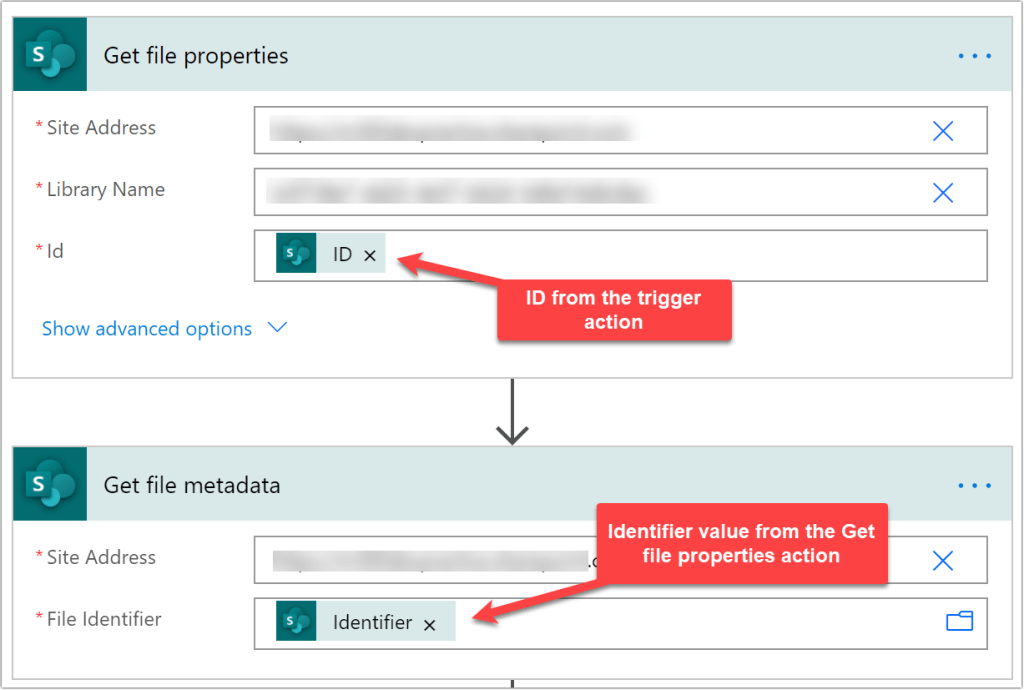Click the arrow connector between the two actions
Viewport: 1024px width, 690px height.
pyautogui.click(x=512, y=412)
